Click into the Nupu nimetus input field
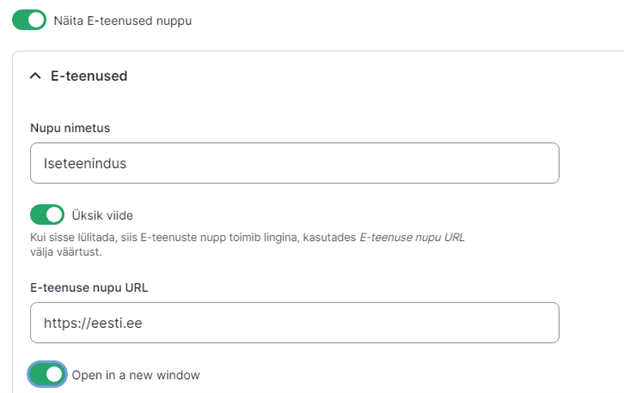 tap(294, 163)
